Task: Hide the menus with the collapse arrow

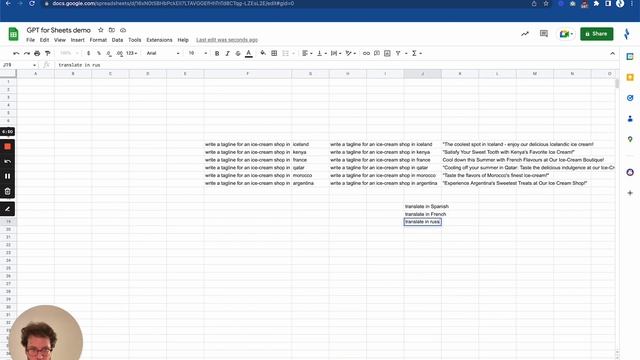Action: click(612, 53)
